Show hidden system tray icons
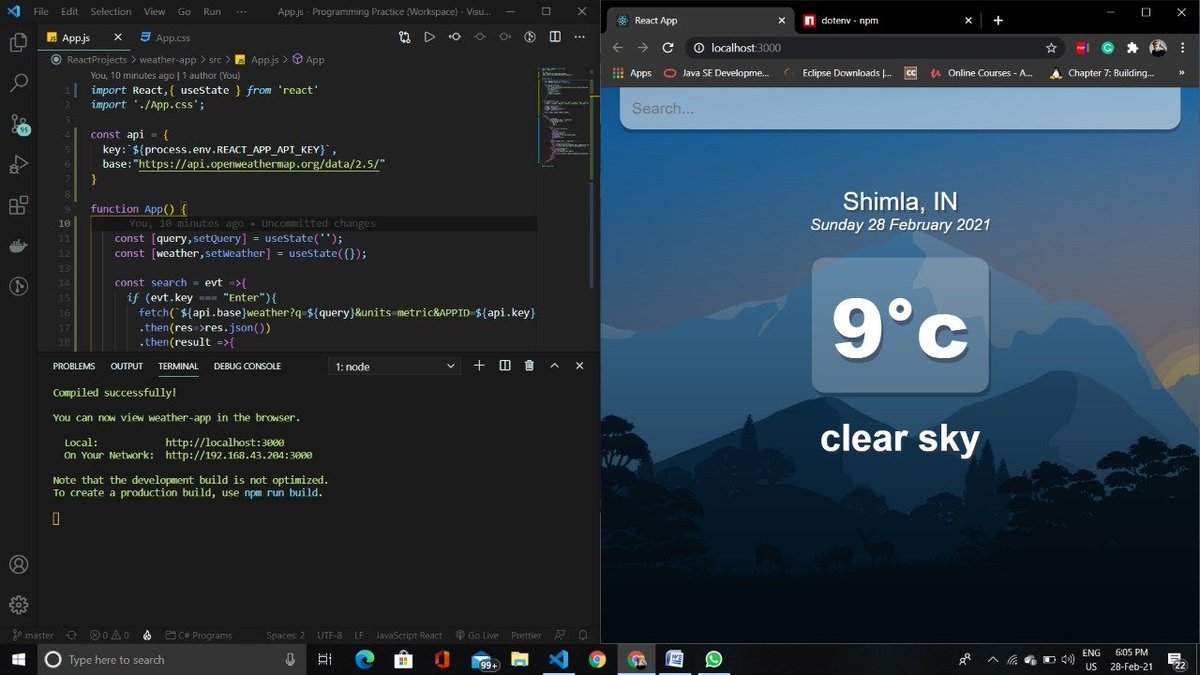The height and width of the screenshot is (675, 1200). [992, 659]
